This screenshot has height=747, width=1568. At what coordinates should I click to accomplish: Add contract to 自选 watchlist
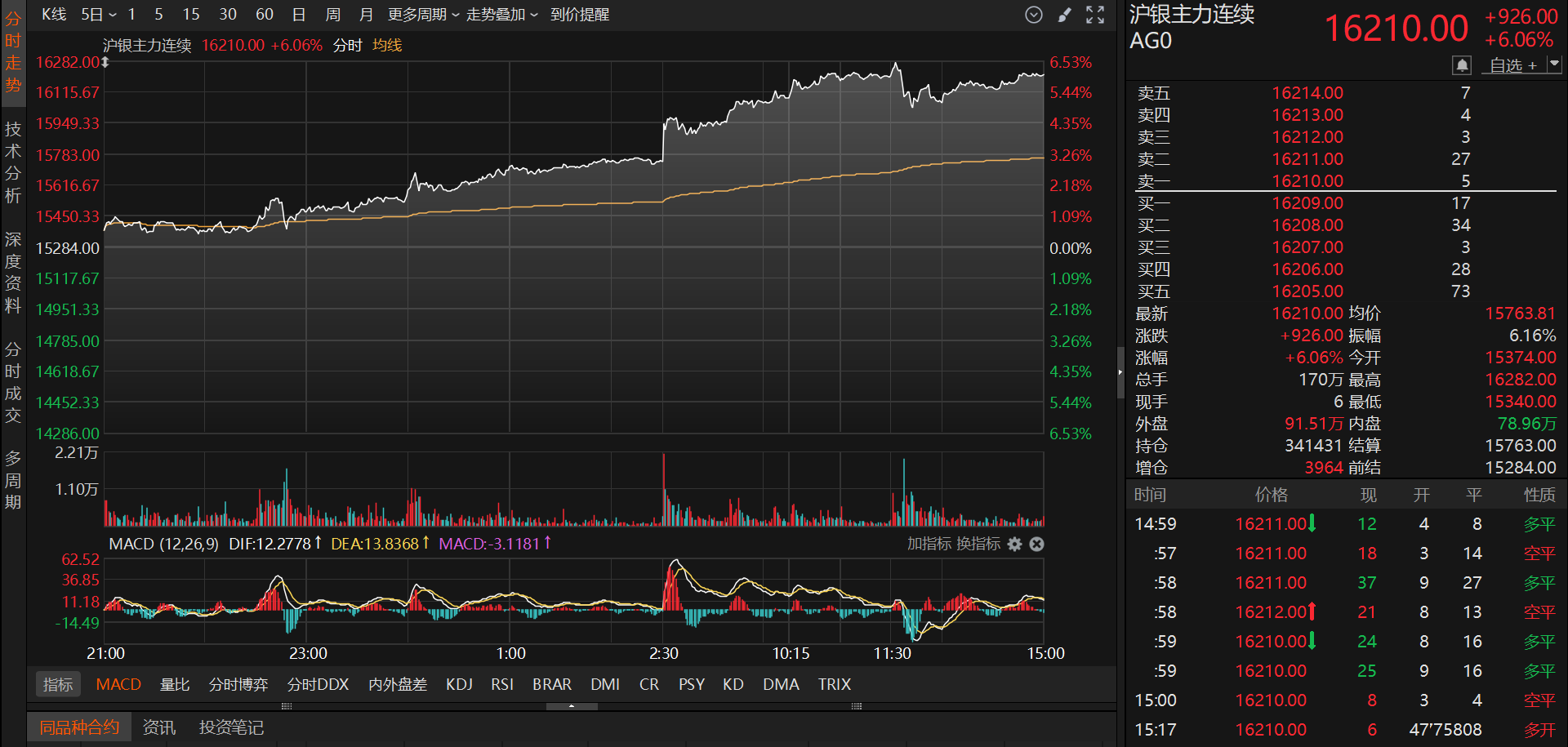pyautogui.click(x=1513, y=65)
